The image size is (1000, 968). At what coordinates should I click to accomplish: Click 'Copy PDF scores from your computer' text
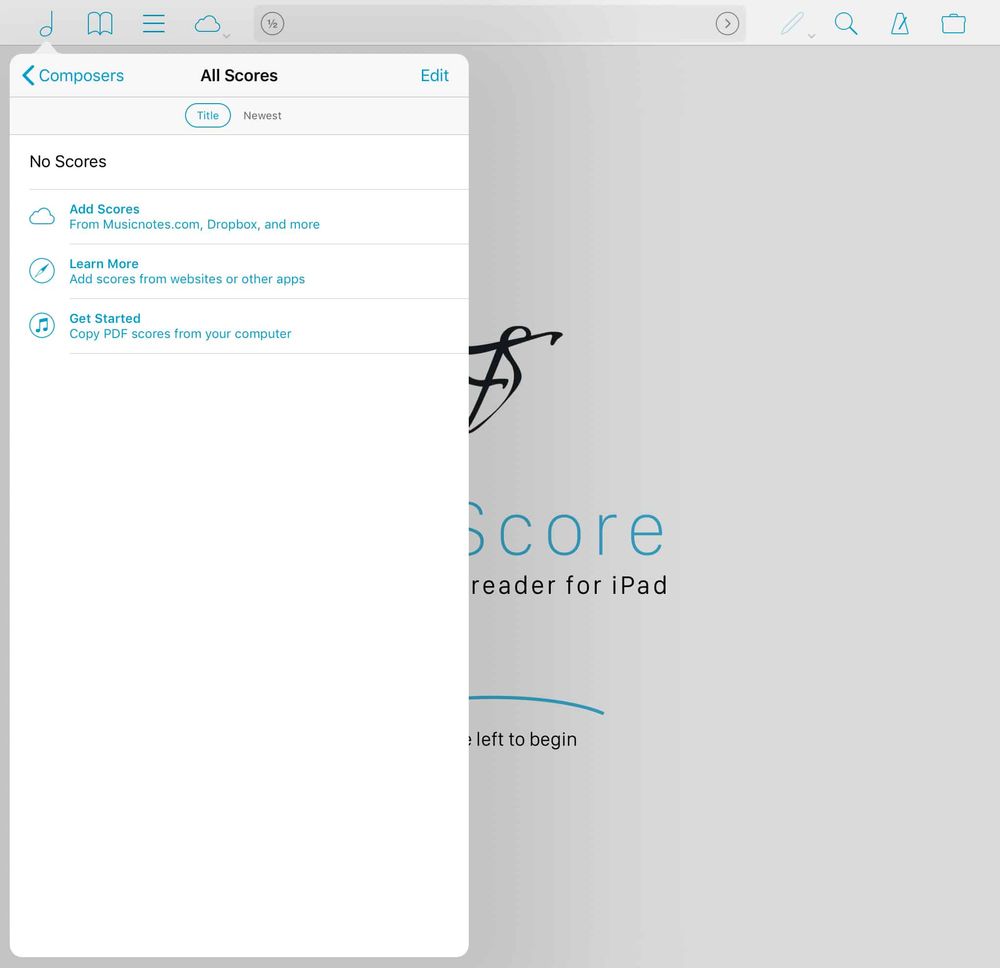click(x=180, y=334)
